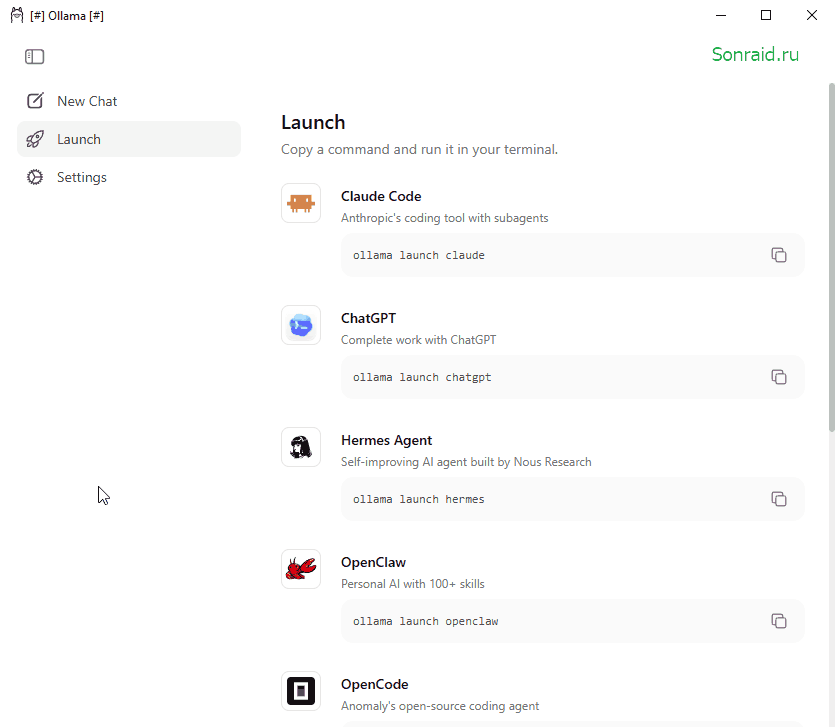Click the 'ollama launch hermes' command text
Screen dimensions: 836x728
419,499
